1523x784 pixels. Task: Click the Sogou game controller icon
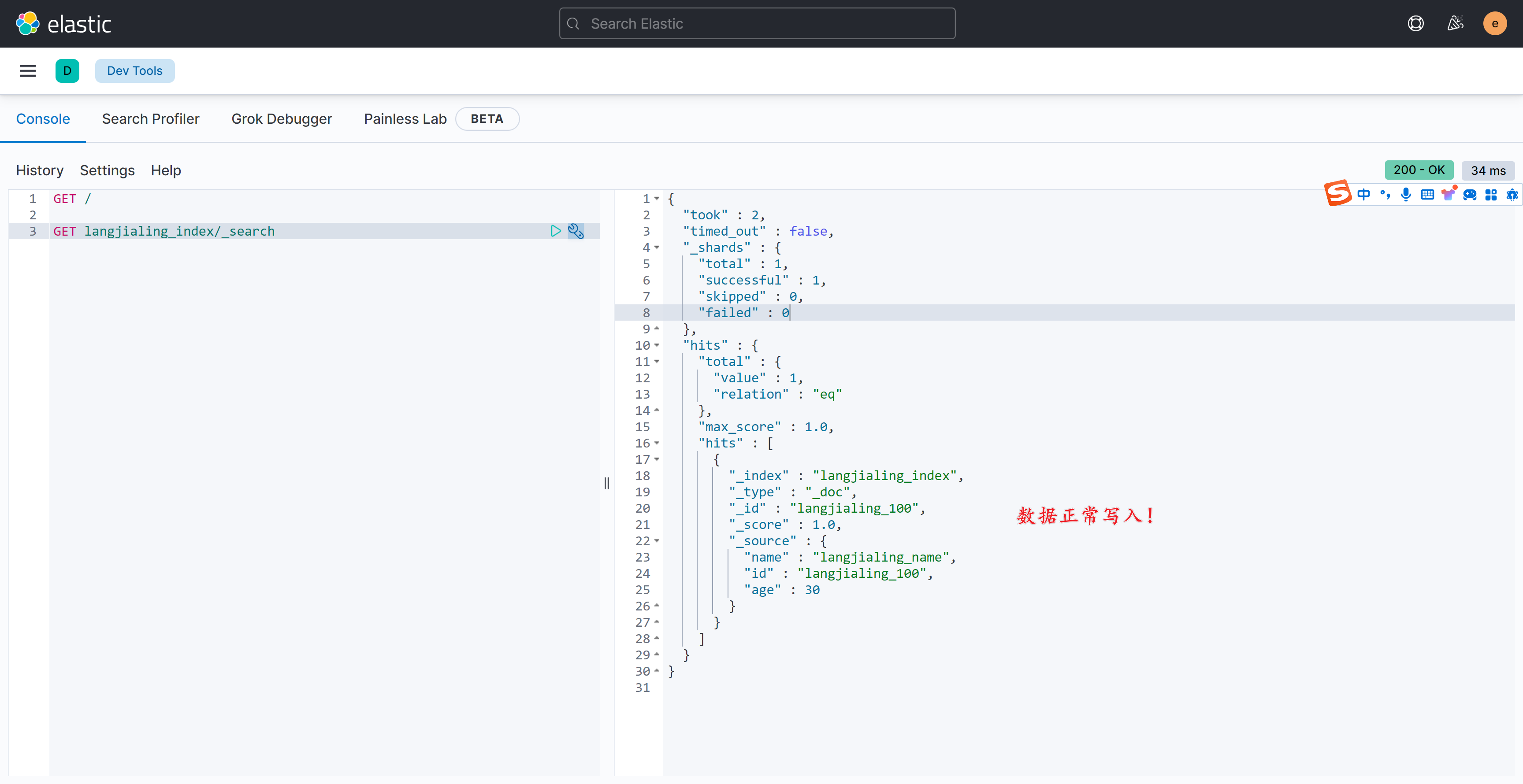tap(1470, 194)
